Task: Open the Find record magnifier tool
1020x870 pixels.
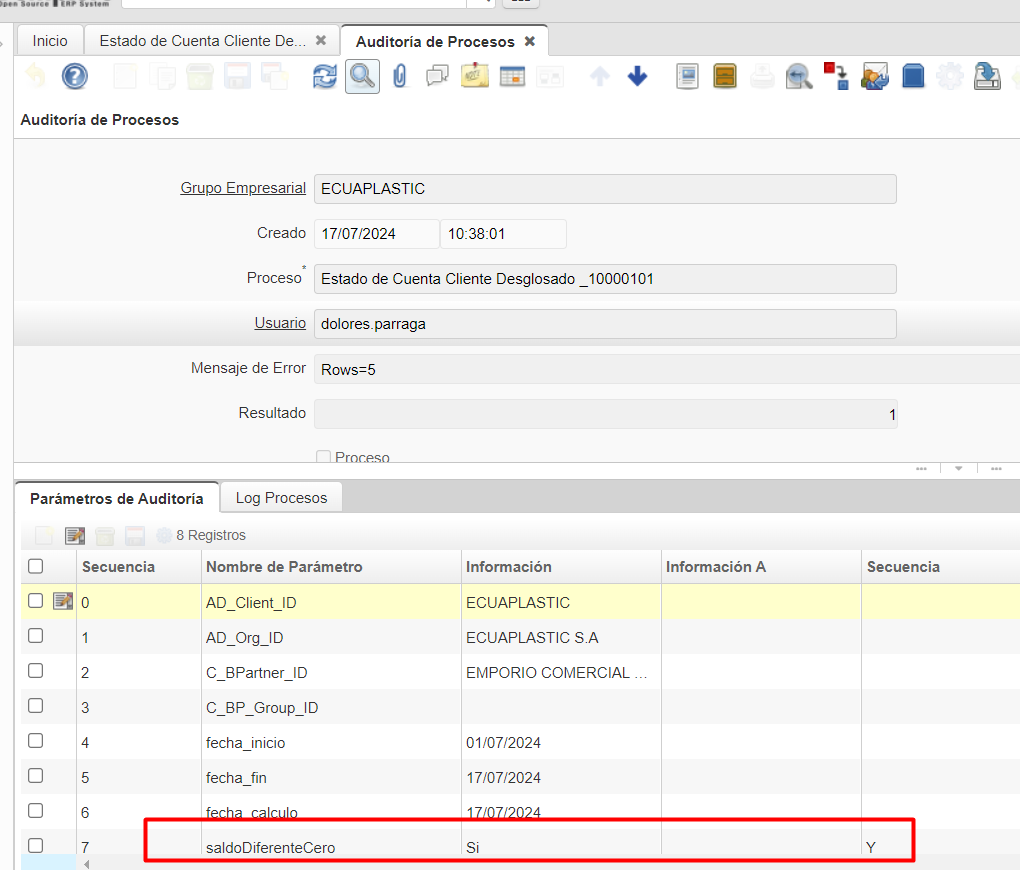Action: pyautogui.click(x=362, y=76)
